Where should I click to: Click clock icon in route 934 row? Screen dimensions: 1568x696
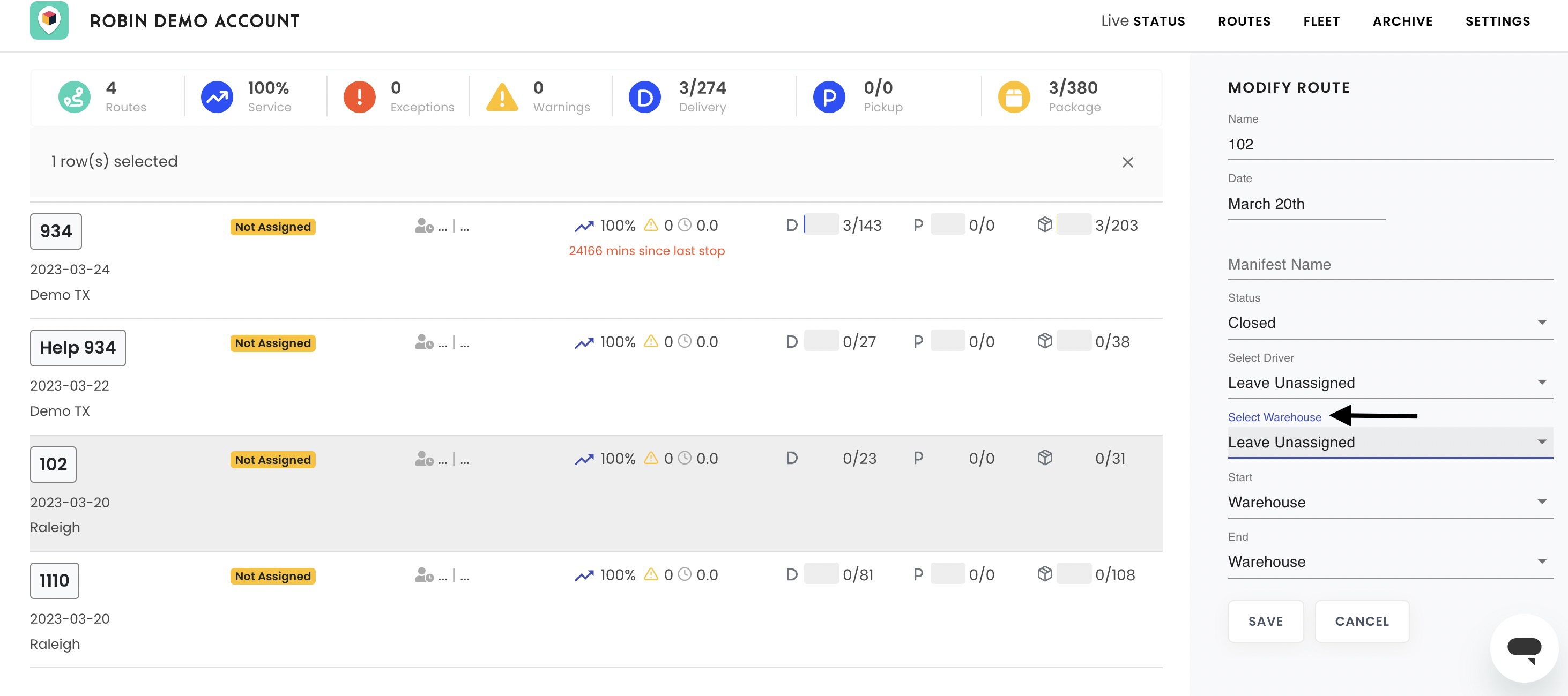(x=685, y=225)
